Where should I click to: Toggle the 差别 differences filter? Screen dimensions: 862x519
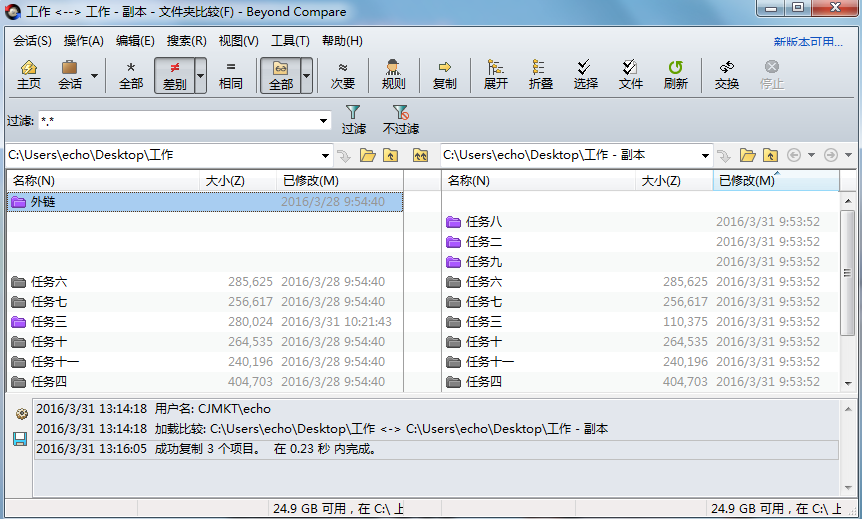pos(174,75)
